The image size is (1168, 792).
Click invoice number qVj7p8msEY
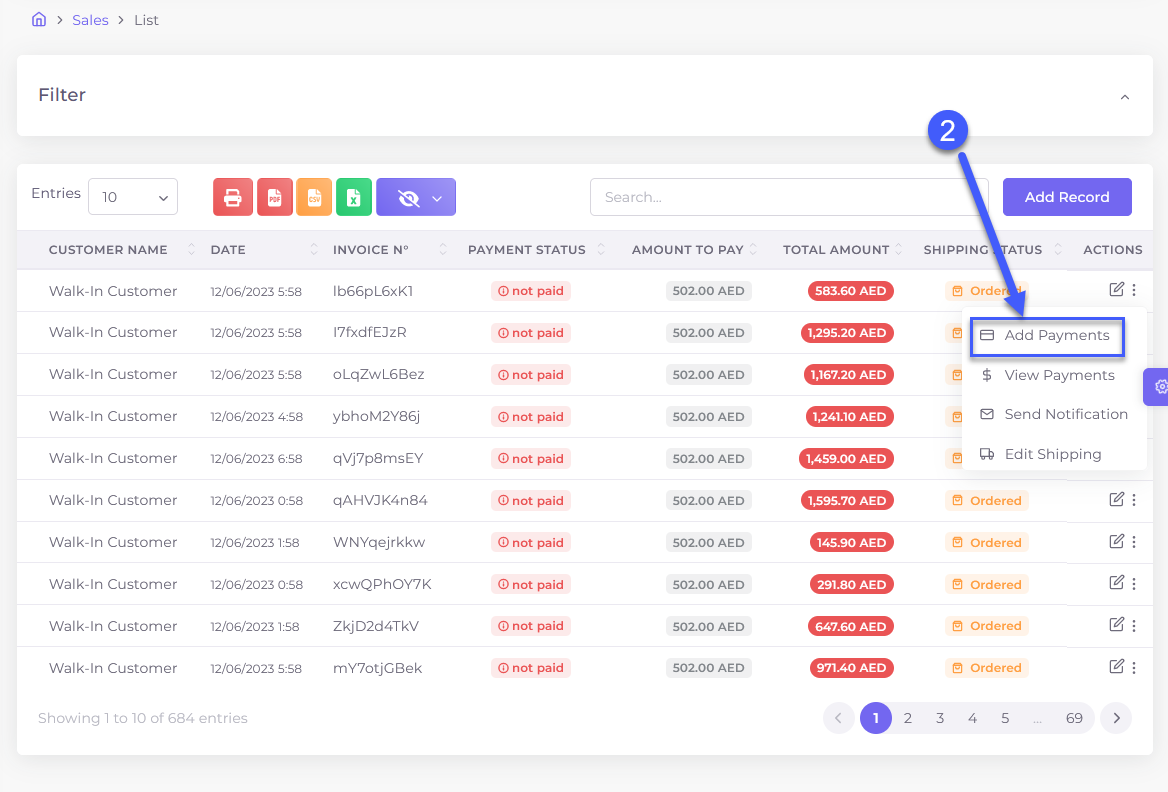[x=378, y=458]
